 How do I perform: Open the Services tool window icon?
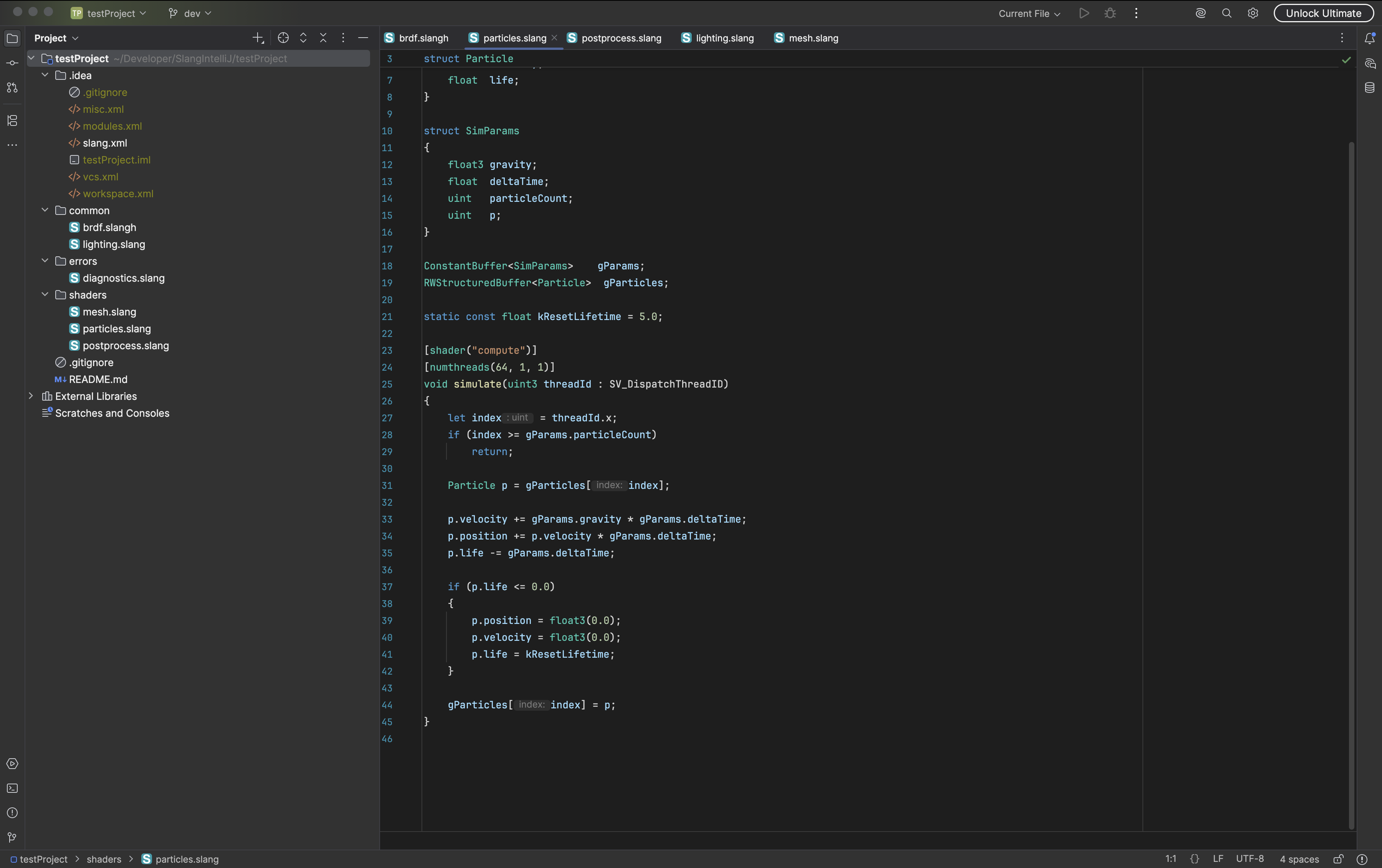(12, 764)
